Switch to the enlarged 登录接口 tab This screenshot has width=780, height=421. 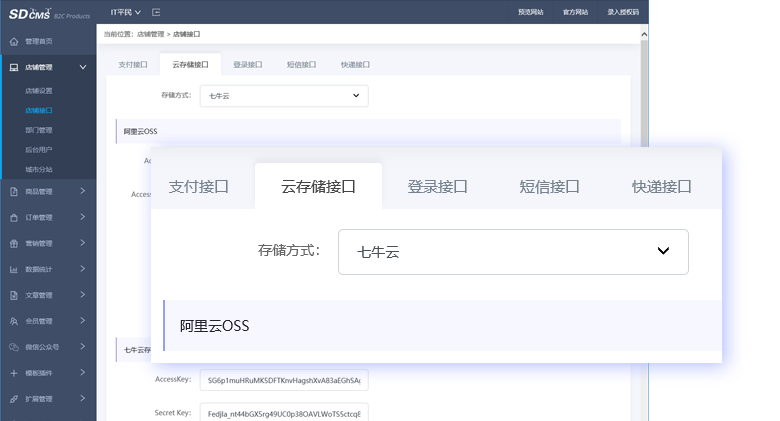coord(437,187)
